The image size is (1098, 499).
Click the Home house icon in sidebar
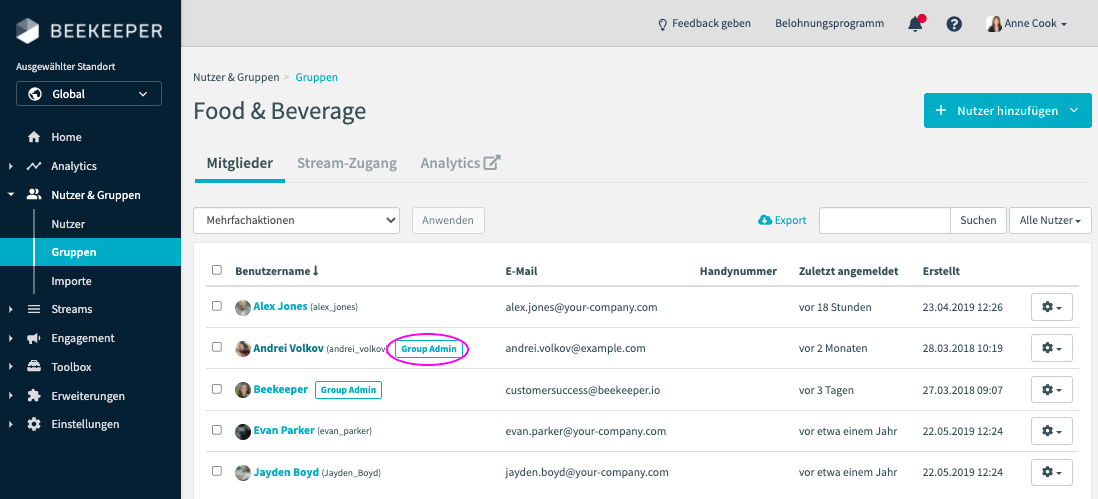(34, 137)
